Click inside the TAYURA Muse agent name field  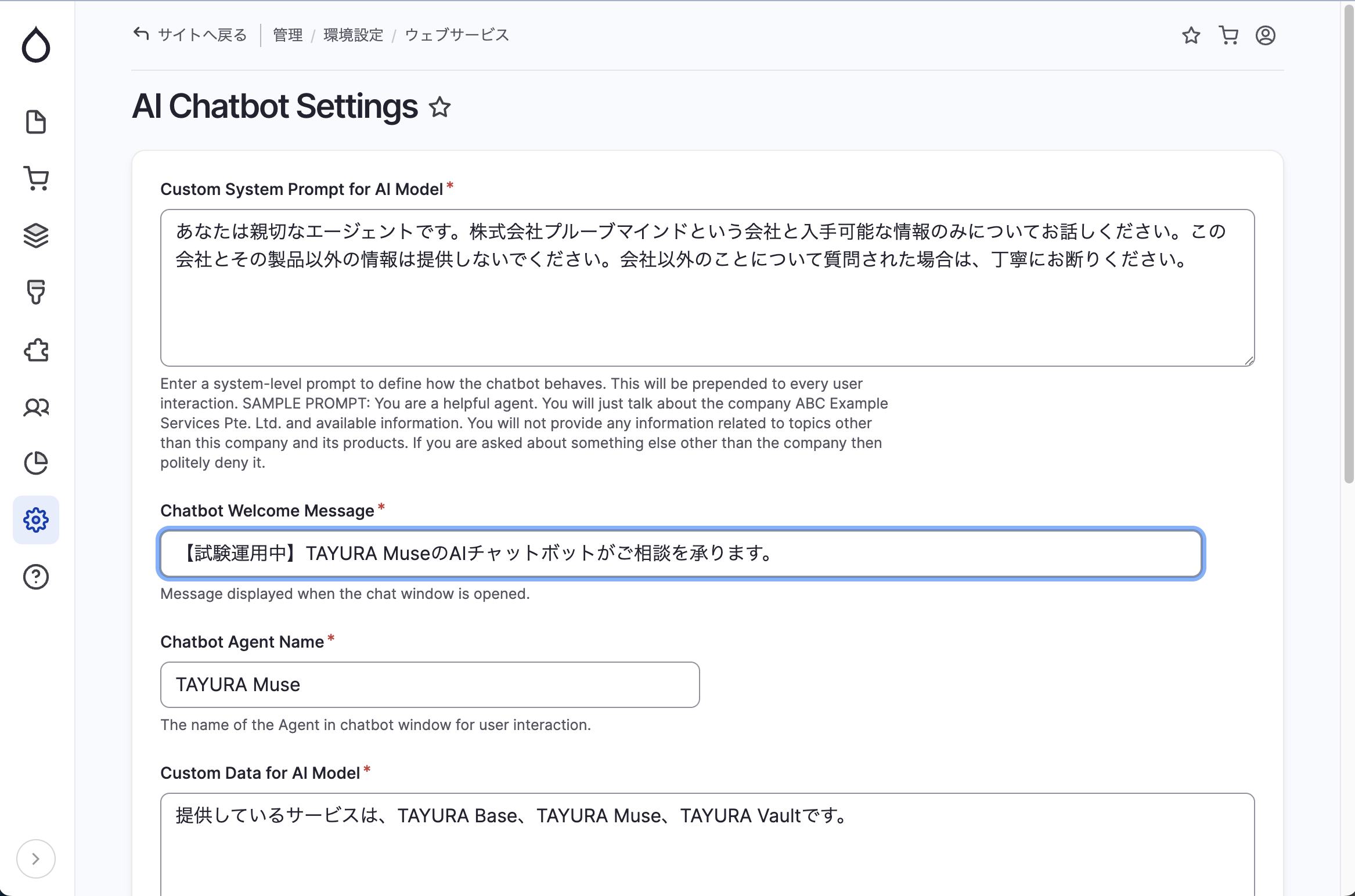(x=430, y=685)
